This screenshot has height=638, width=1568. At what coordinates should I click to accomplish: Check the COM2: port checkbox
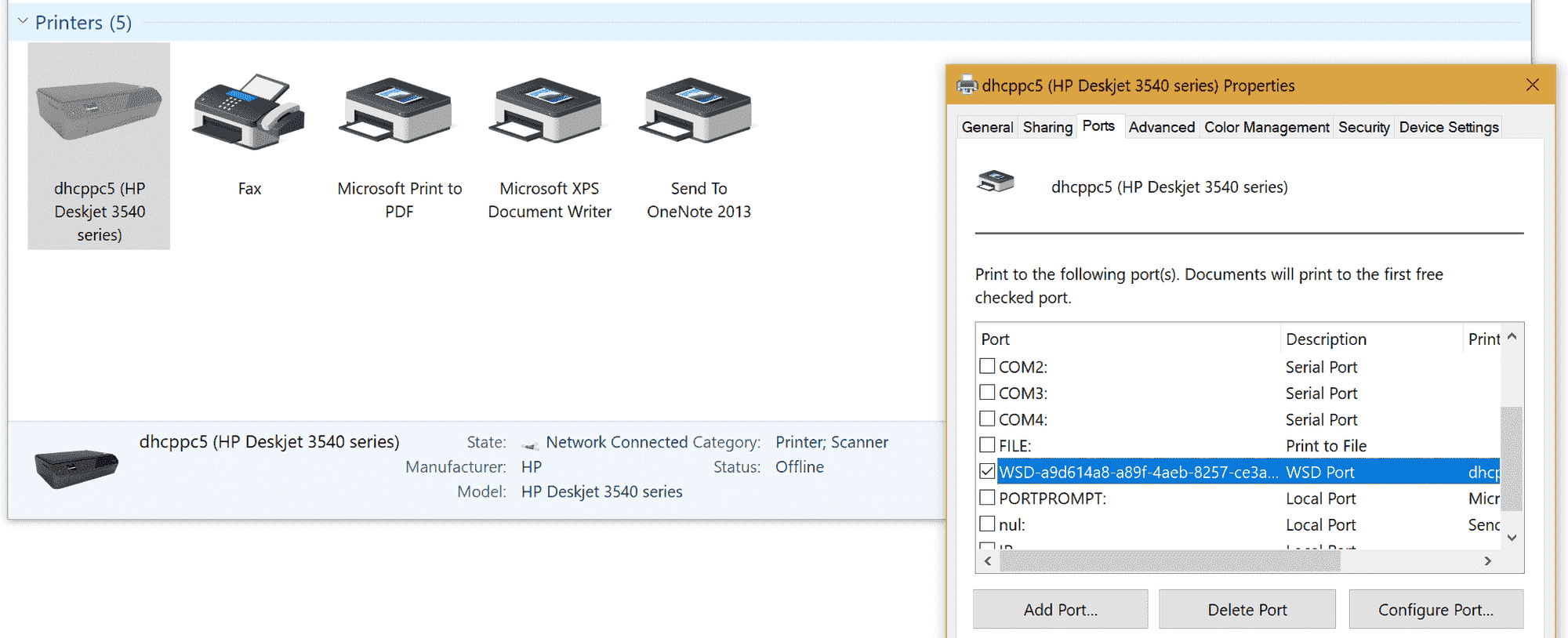(987, 366)
